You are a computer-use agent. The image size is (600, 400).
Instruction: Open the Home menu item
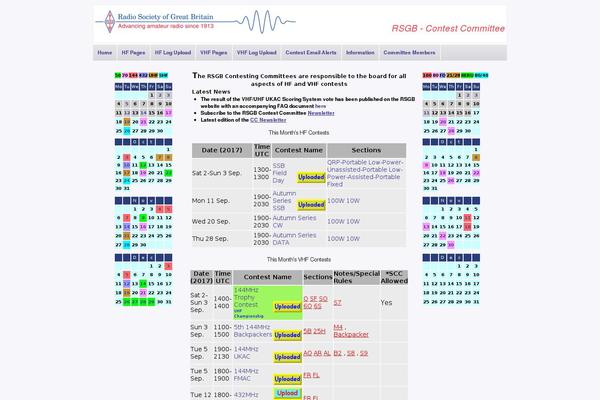pos(104,53)
